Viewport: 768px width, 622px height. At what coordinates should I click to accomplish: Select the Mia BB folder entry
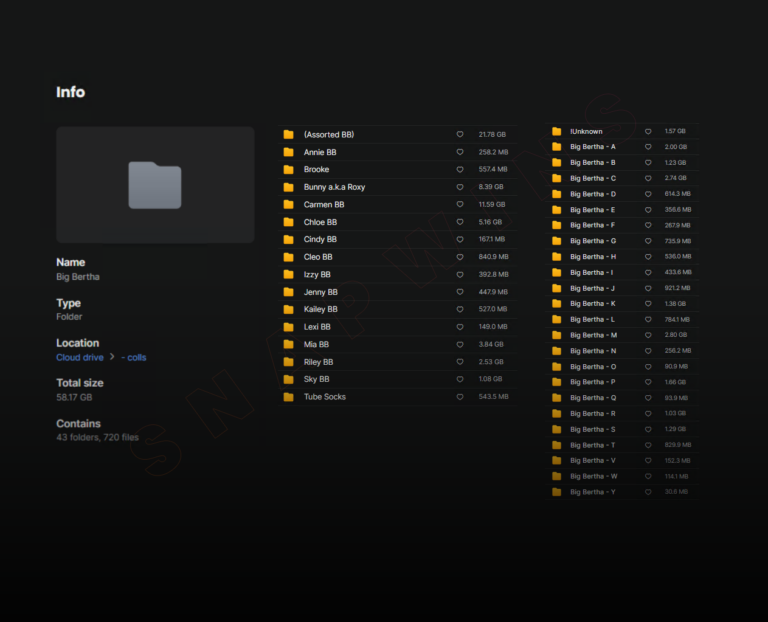click(x=316, y=344)
